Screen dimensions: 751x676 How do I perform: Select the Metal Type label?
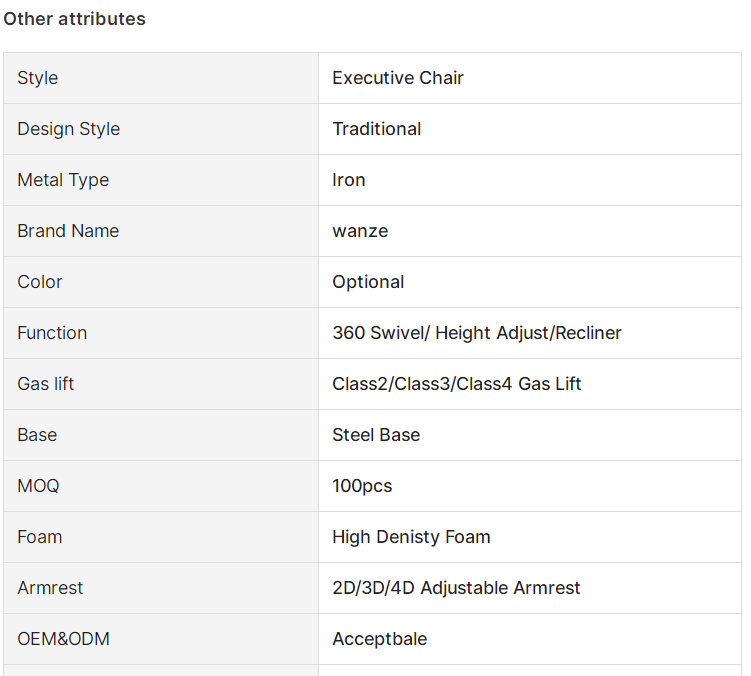pyautogui.click(x=63, y=180)
